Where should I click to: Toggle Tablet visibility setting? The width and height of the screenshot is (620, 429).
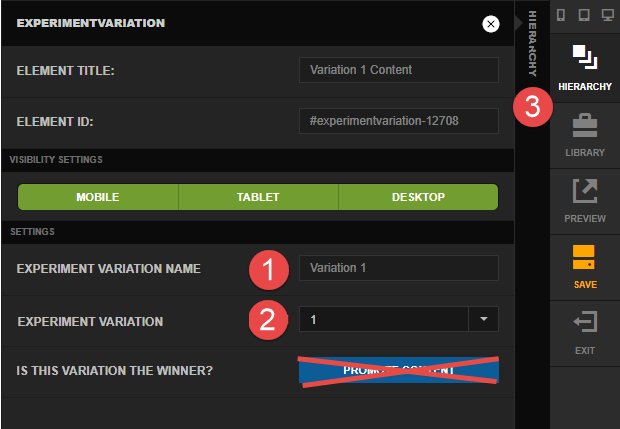coord(258,197)
